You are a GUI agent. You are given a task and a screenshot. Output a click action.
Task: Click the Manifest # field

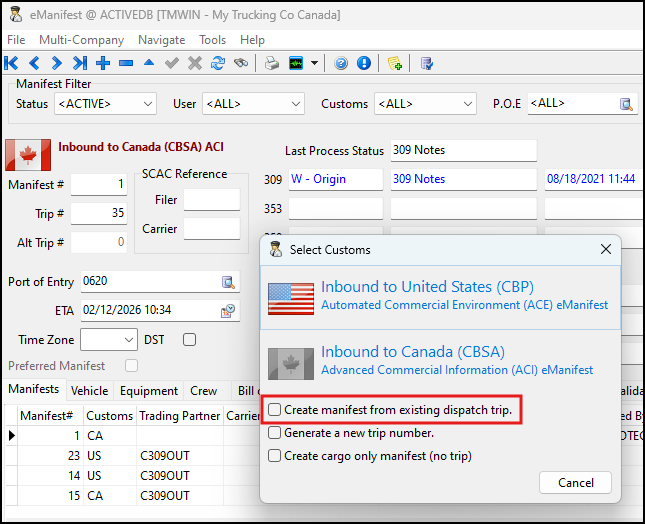coord(99,184)
